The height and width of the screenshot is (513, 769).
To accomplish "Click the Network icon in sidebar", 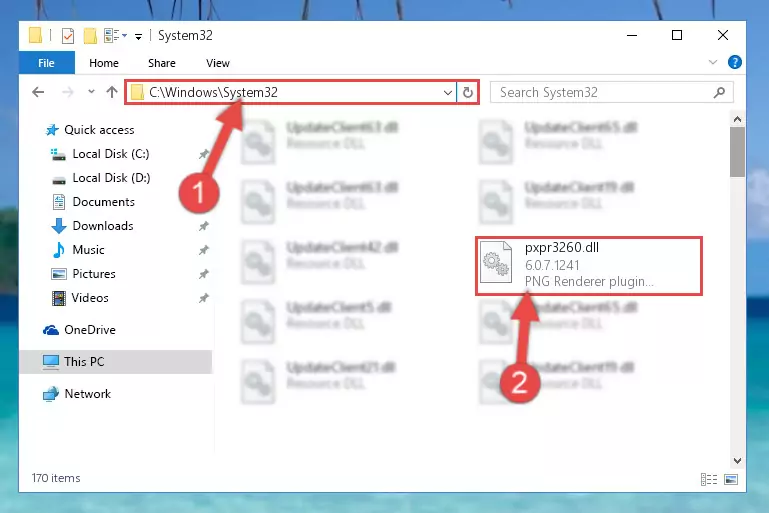I will point(51,394).
